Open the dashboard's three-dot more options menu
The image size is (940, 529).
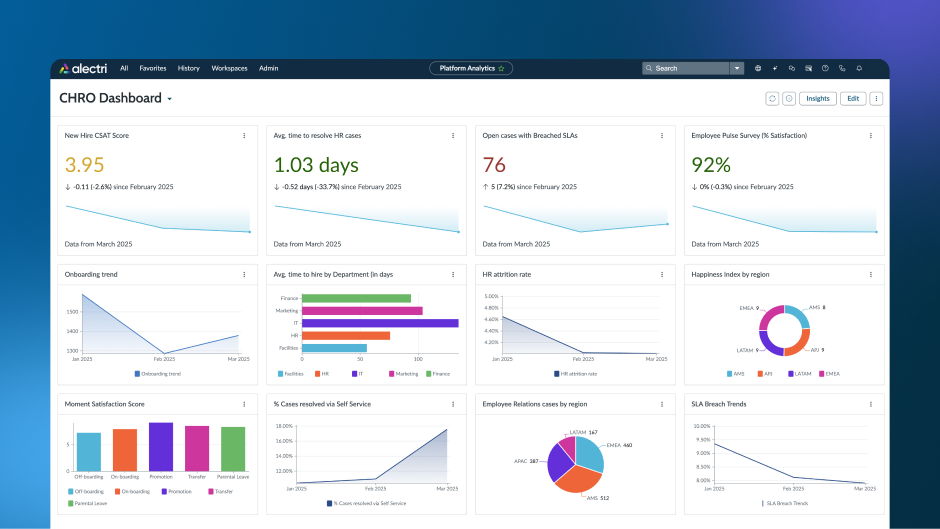(x=876, y=98)
